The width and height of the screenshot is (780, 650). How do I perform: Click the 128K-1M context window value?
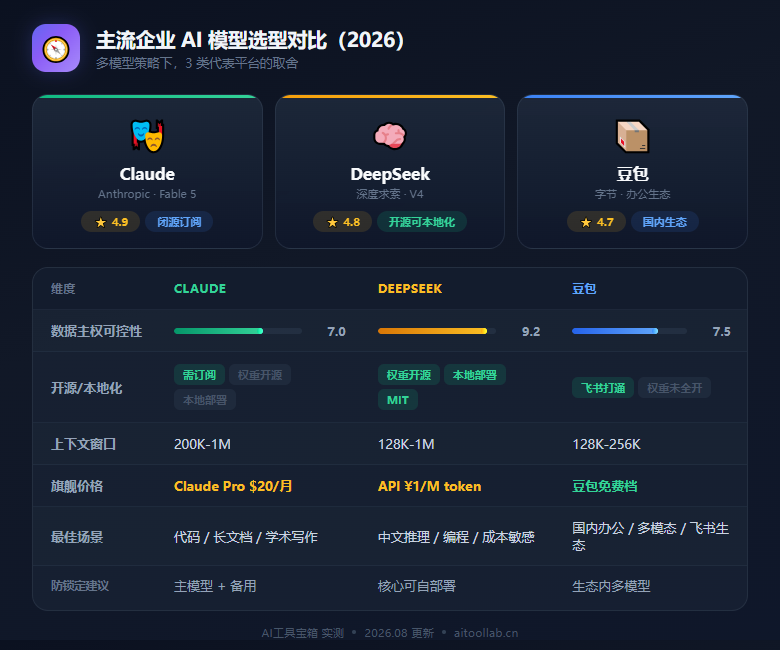pyautogui.click(x=406, y=444)
